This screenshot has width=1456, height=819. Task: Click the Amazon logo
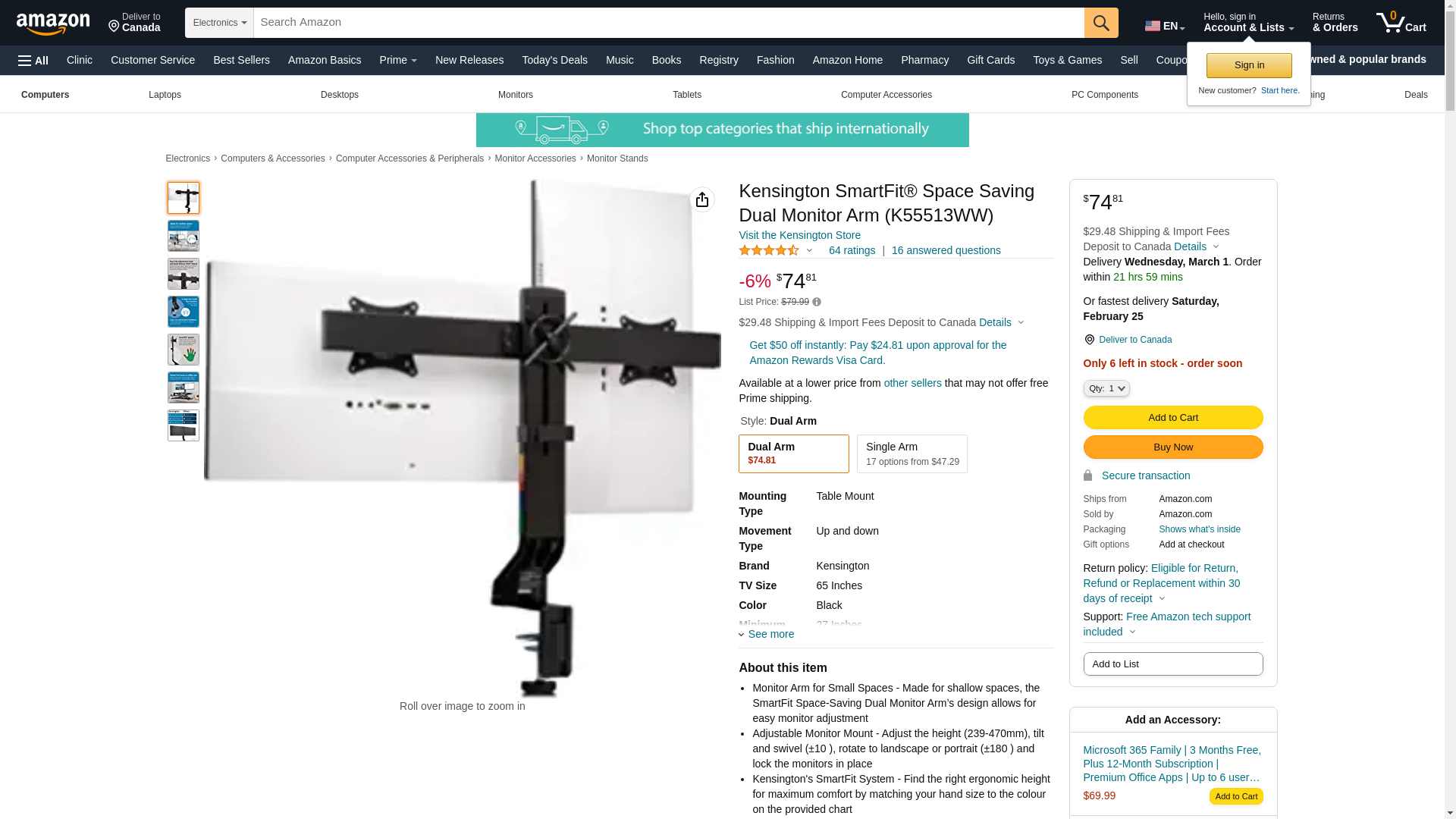[x=53, y=24]
